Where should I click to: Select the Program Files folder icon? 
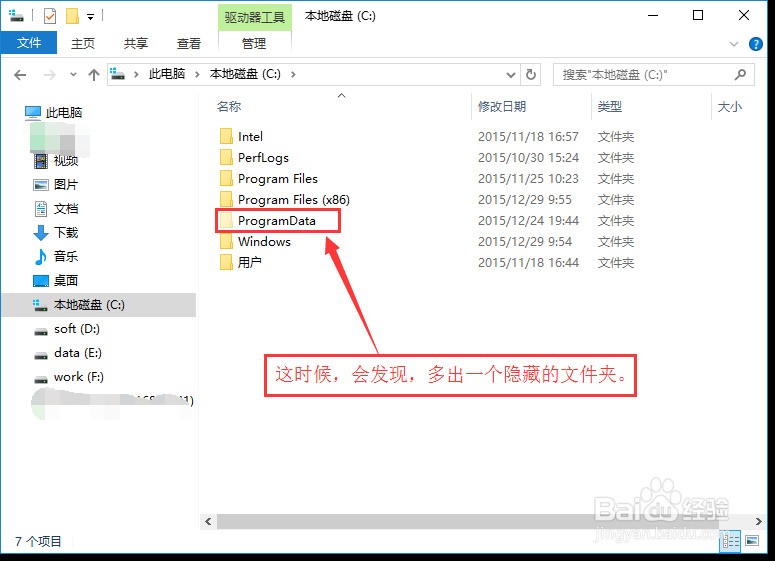click(x=226, y=178)
